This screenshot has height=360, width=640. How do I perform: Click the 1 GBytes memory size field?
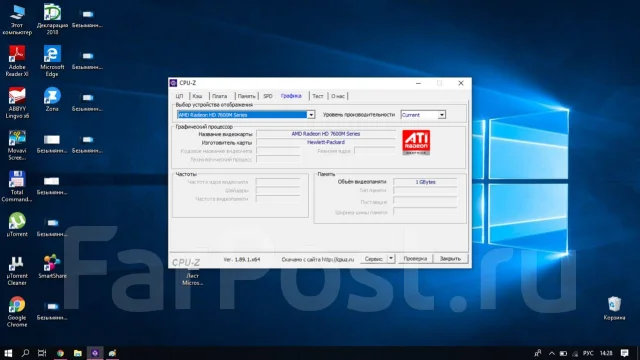coord(425,182)
